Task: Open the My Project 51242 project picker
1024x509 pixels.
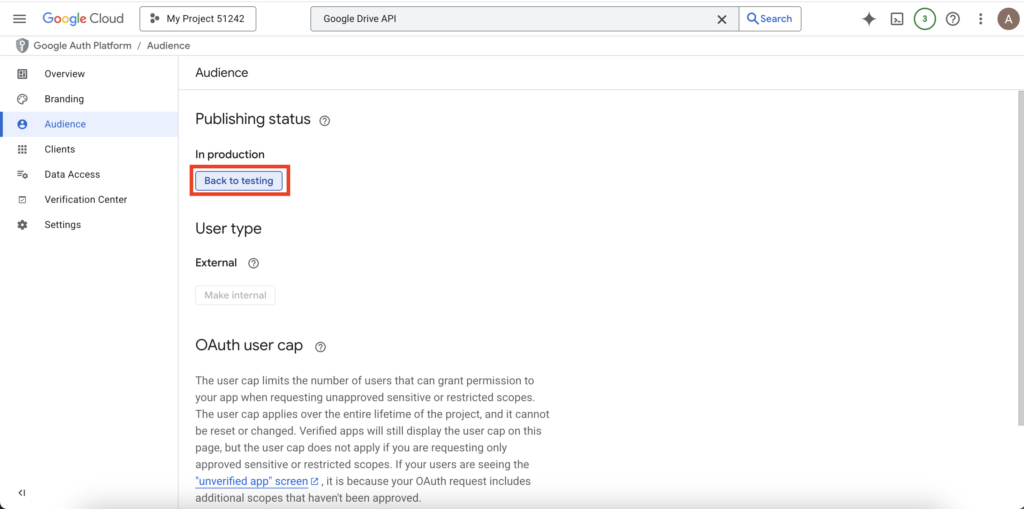Action: pos(197,19)
